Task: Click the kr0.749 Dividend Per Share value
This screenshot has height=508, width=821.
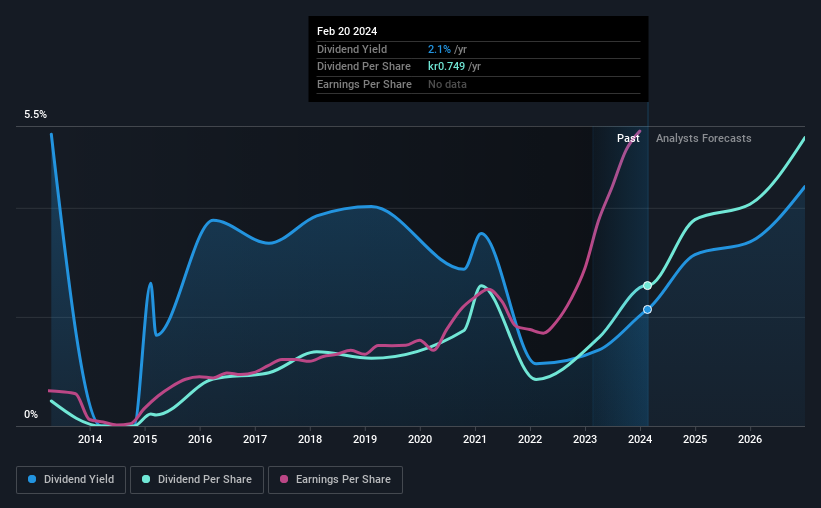Action: (447, 67)
